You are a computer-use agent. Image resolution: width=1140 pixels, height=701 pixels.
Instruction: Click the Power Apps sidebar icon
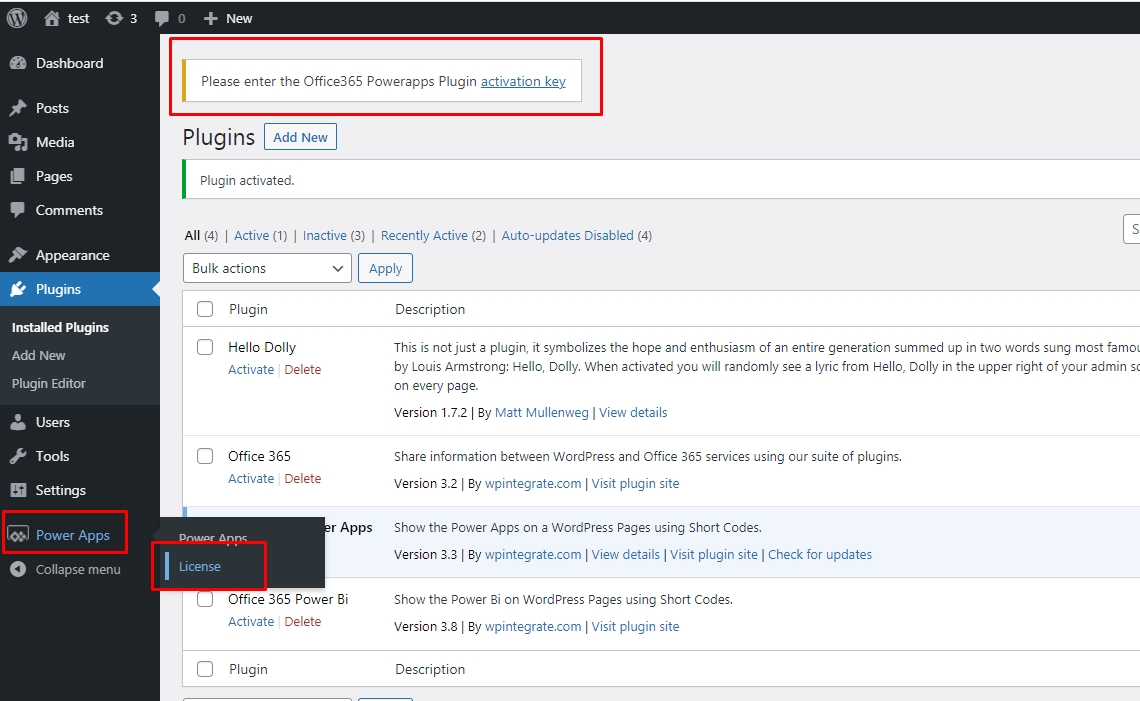(x=18, y=535)
